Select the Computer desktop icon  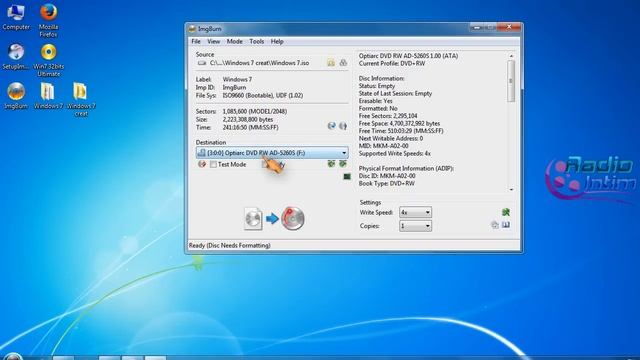(16, 16)
